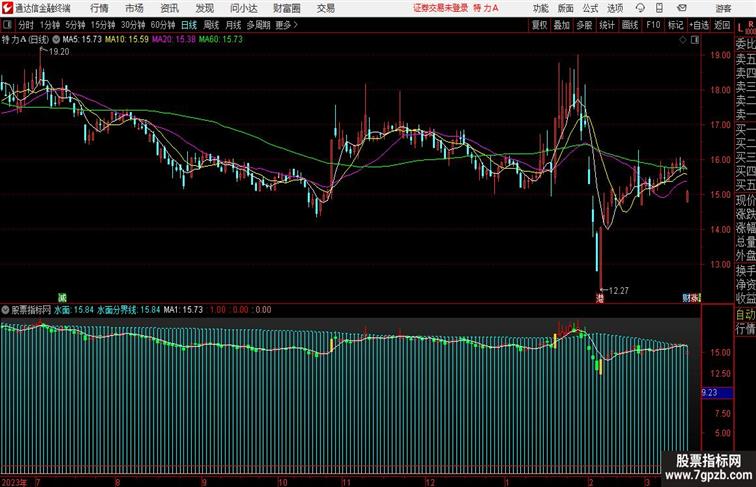Click the green 减 event marker
The image size is (756, 487).
point(62,298)
